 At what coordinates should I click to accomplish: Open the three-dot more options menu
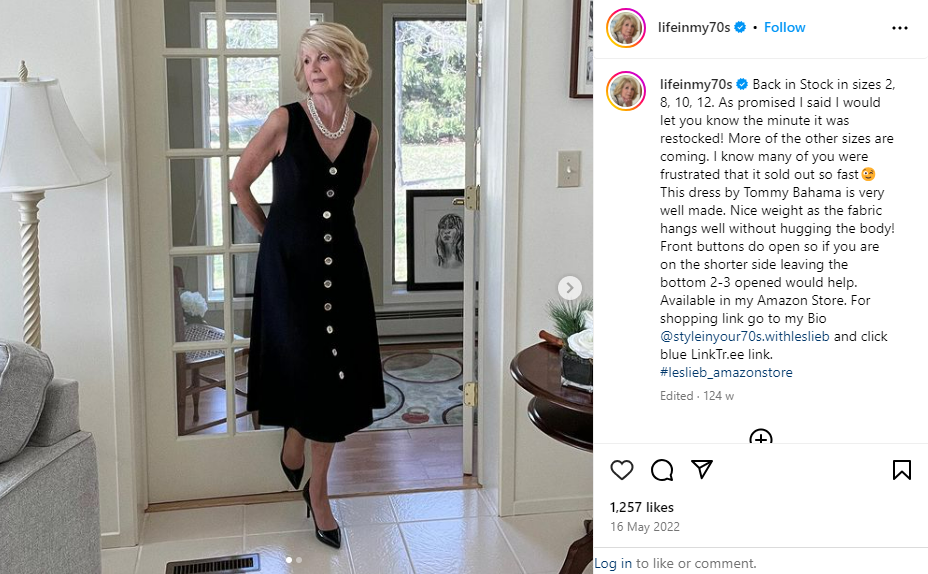coord(900,28)
